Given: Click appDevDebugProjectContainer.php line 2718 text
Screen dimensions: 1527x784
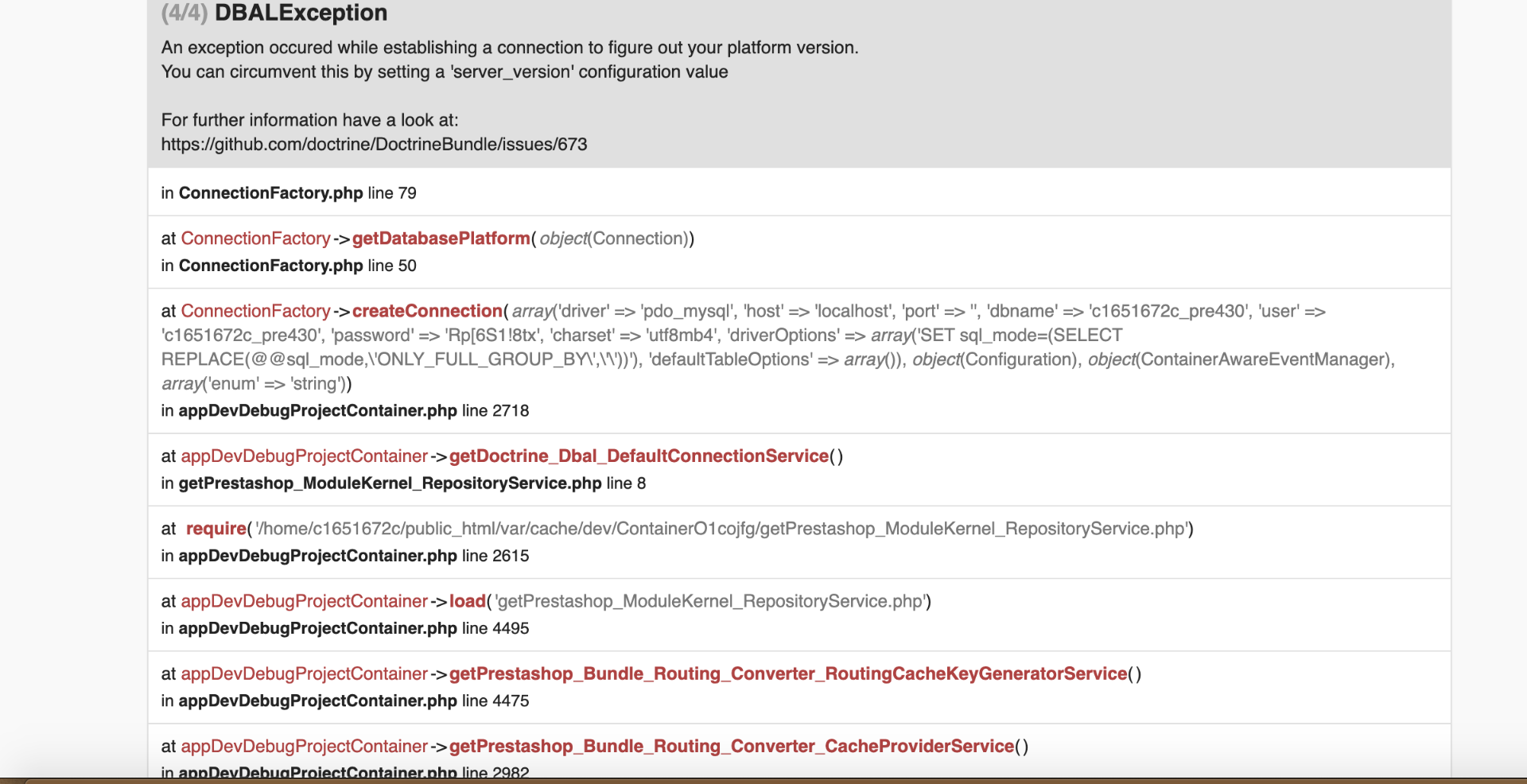Looking at the screenshot, I should click(x=345, y=410).
